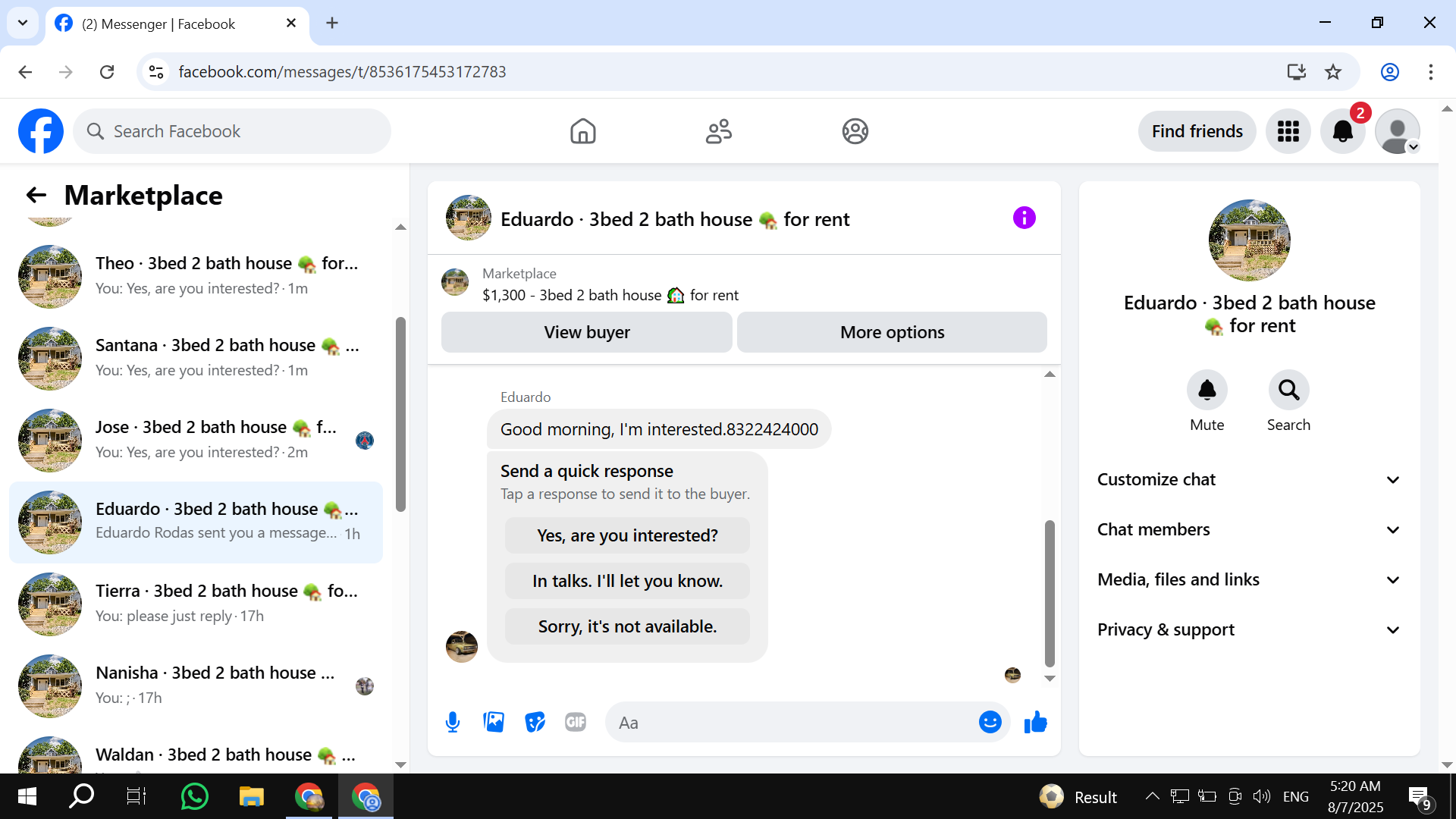Screen dimensions: 1456x819
Task: Open Chrome three-dot menu
Action: click(1431, 72)
